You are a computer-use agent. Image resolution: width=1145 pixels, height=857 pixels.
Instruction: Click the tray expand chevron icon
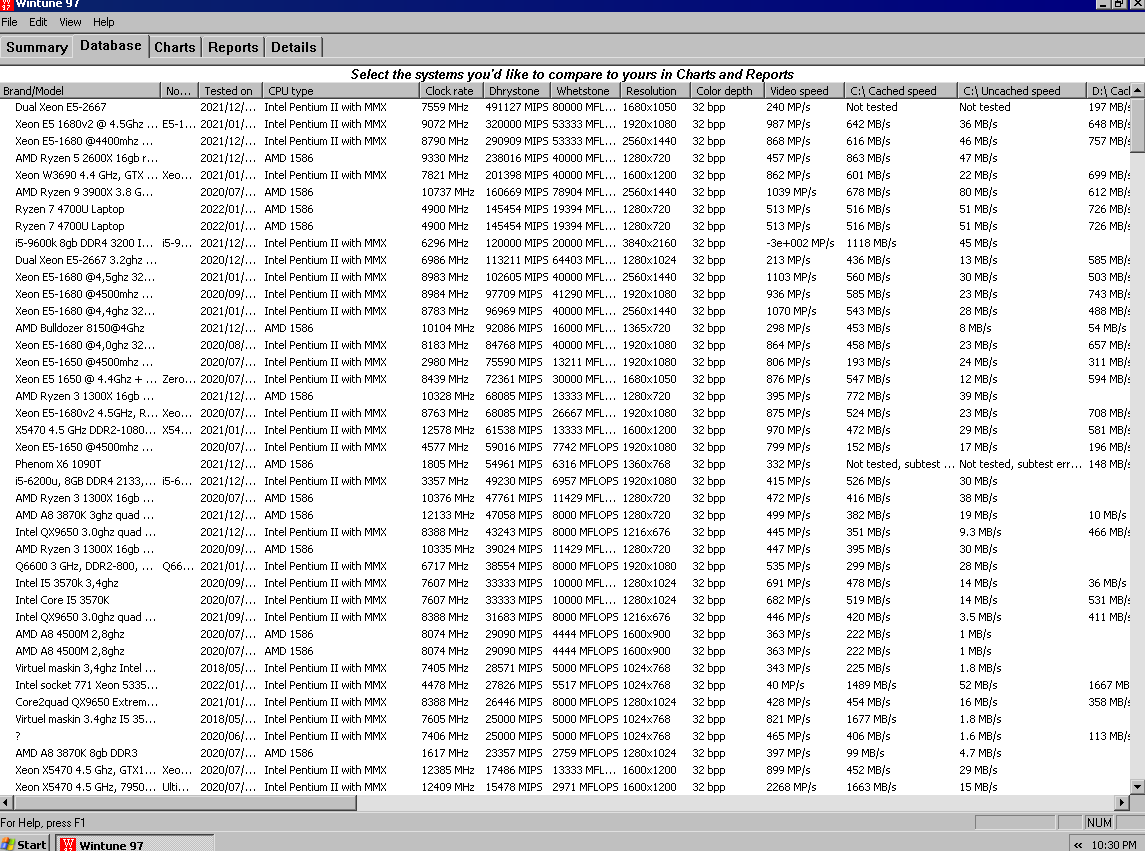click(1078, 845)
